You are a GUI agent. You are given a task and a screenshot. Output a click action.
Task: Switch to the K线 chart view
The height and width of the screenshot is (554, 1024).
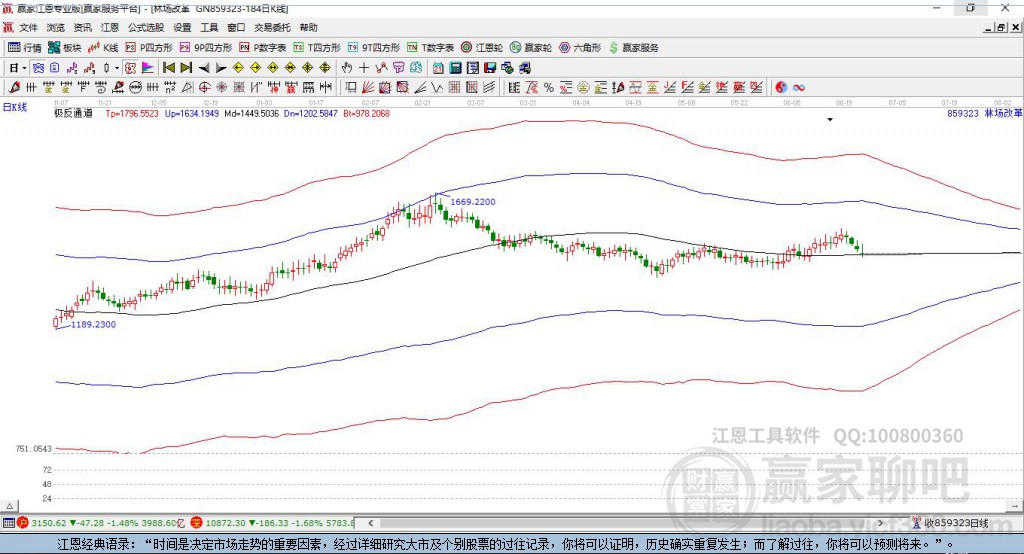[103, 48]
